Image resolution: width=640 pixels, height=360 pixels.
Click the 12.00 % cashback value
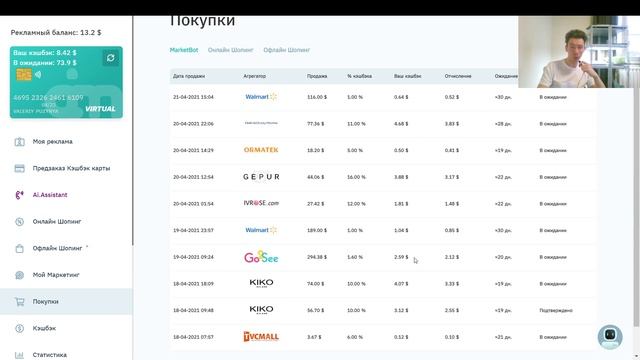pyautogui.click(x=356, y=204)
